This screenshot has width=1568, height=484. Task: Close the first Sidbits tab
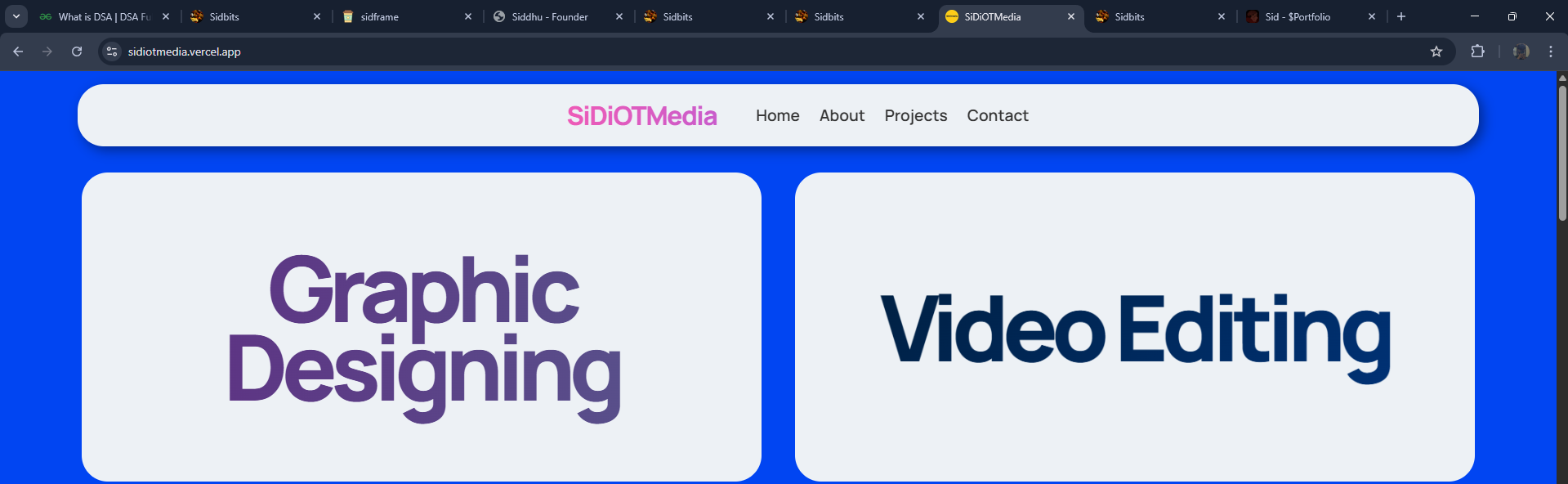(x=317, y=16)
